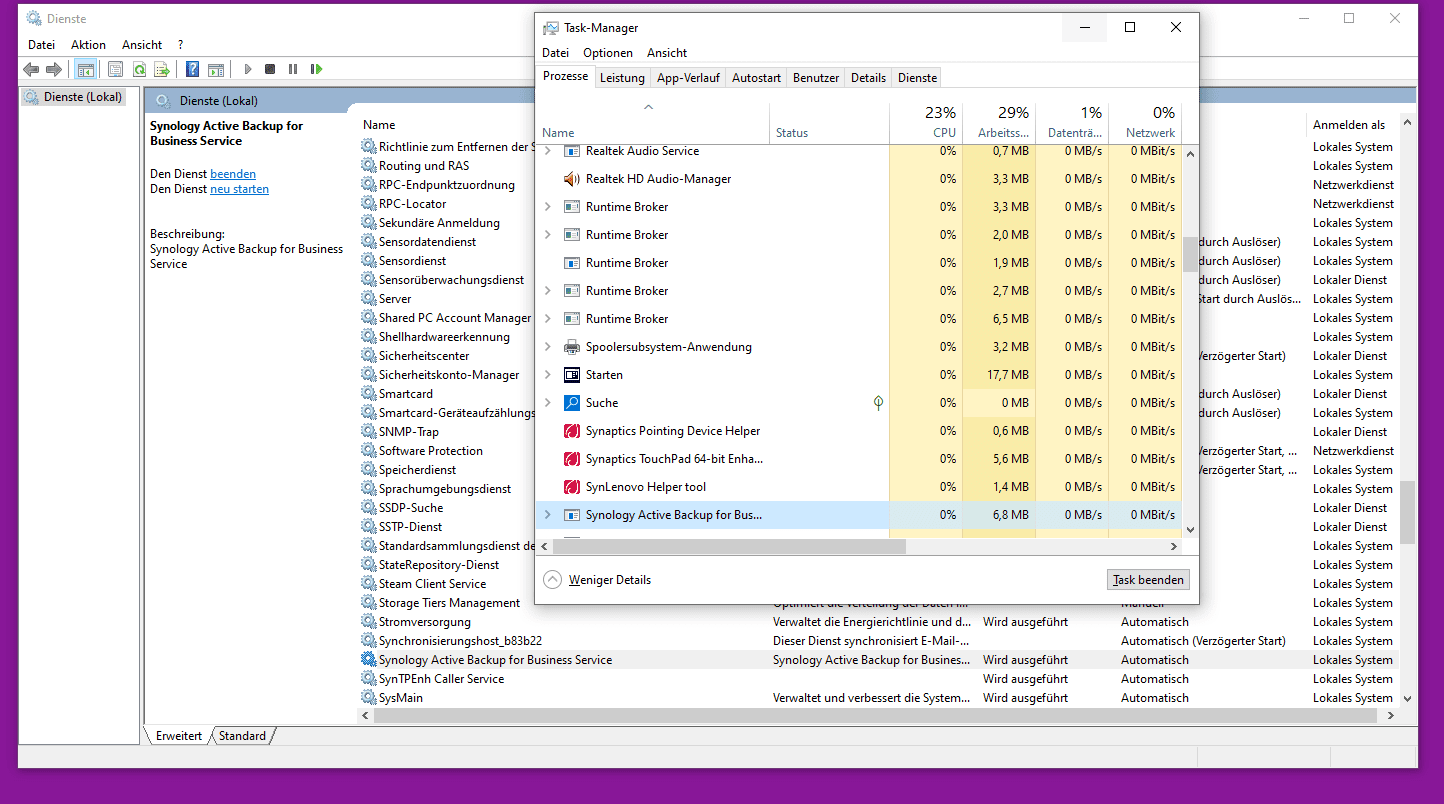1444x804 pixels.
Task: Open Optionen menu in Task-Manager
Action: (x=608, y=53)
